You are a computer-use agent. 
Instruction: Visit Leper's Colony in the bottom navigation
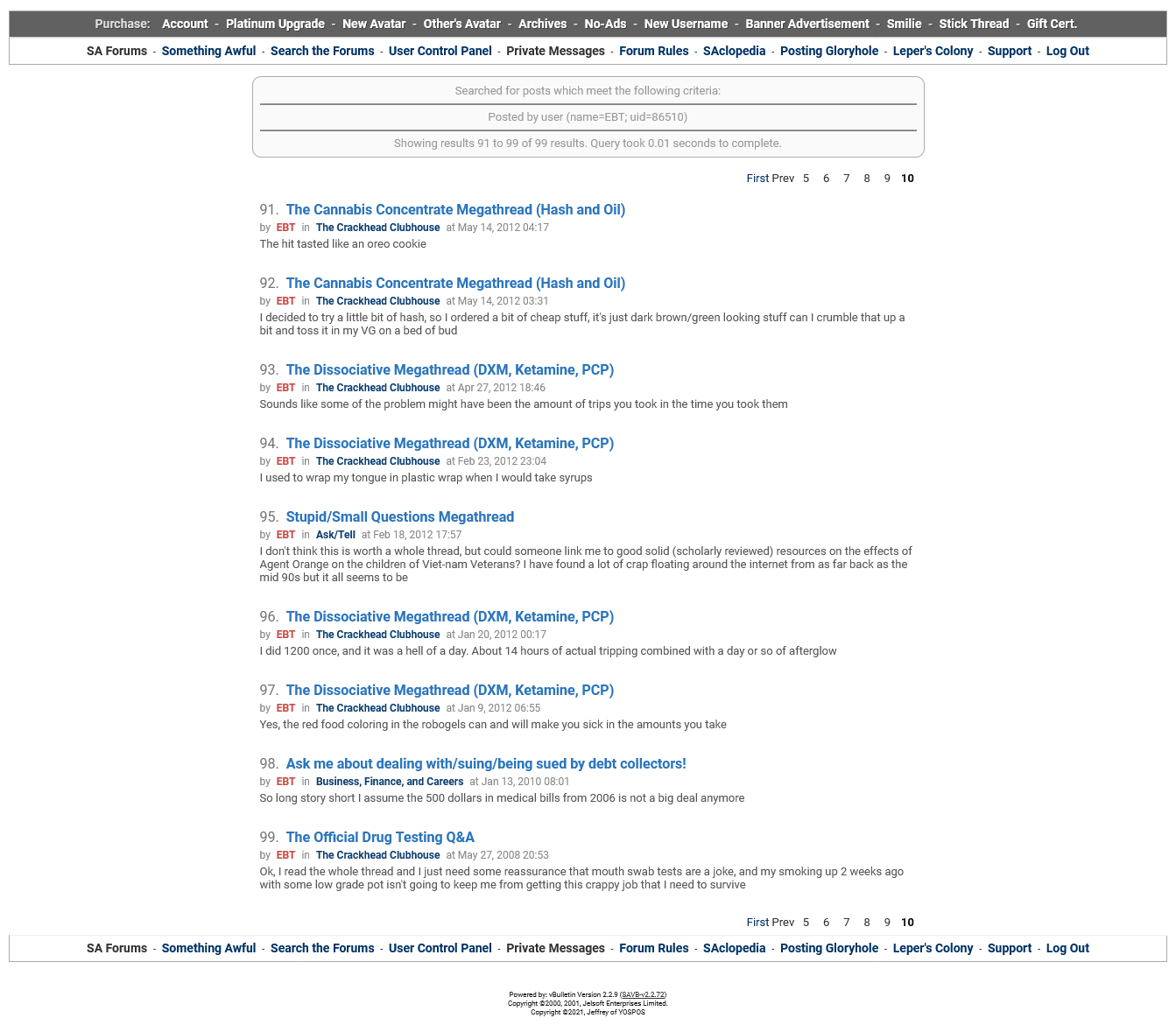point(933,948)
